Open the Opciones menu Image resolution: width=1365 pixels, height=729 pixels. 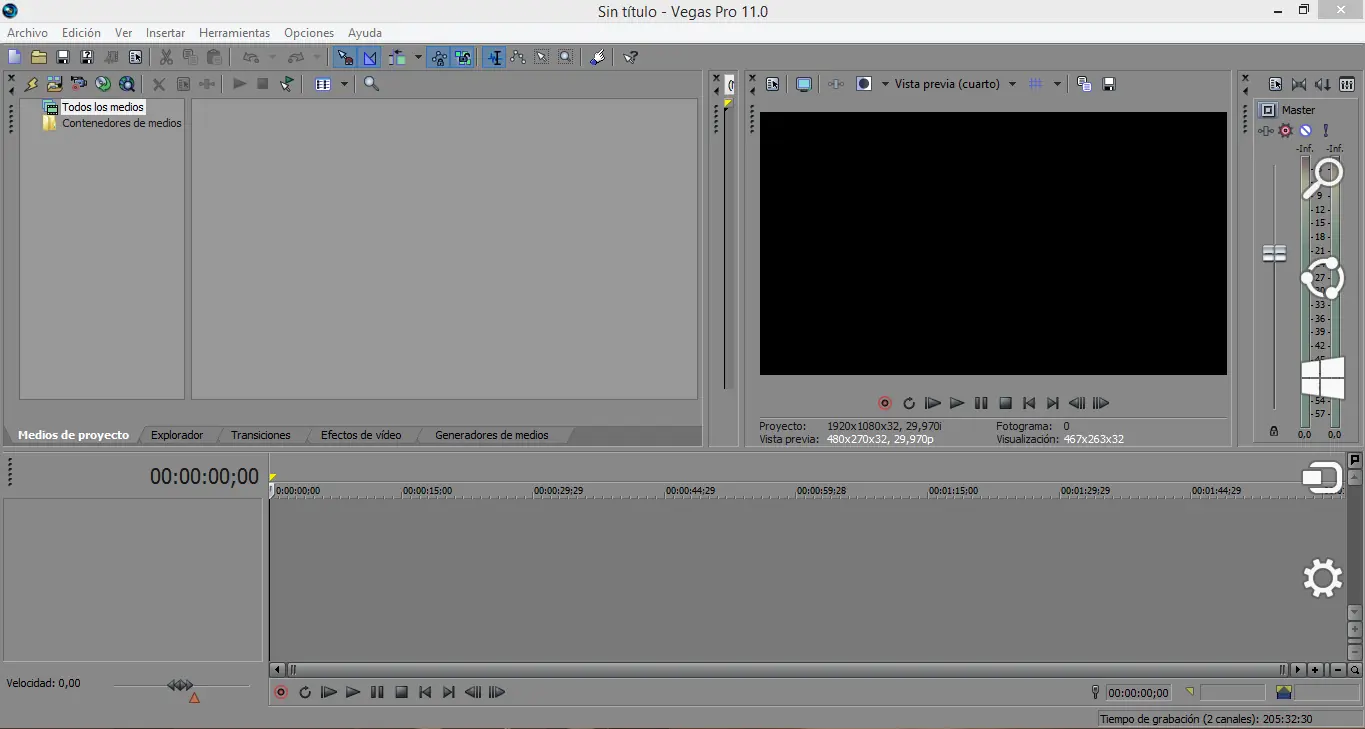[x=309, y=33]
